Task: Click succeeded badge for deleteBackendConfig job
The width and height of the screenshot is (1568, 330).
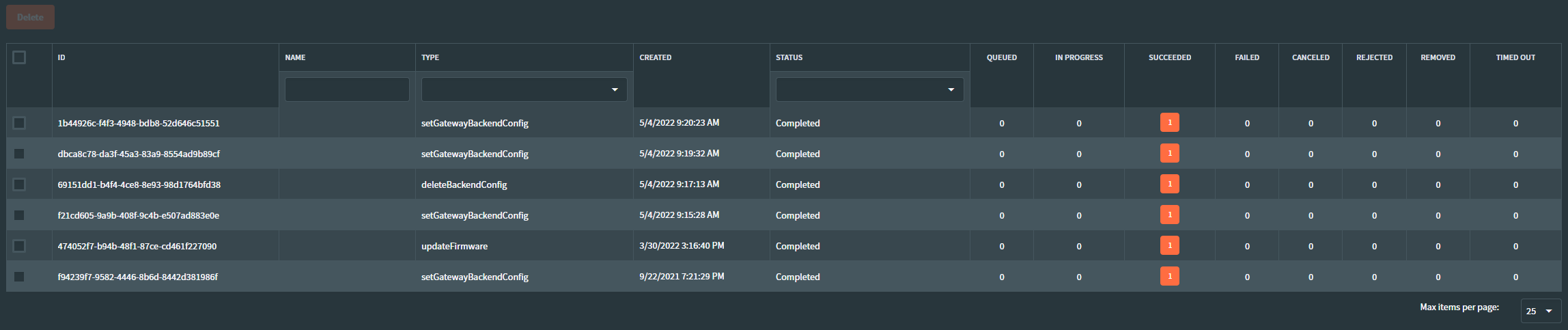Action: click(x=1169, y=184)
